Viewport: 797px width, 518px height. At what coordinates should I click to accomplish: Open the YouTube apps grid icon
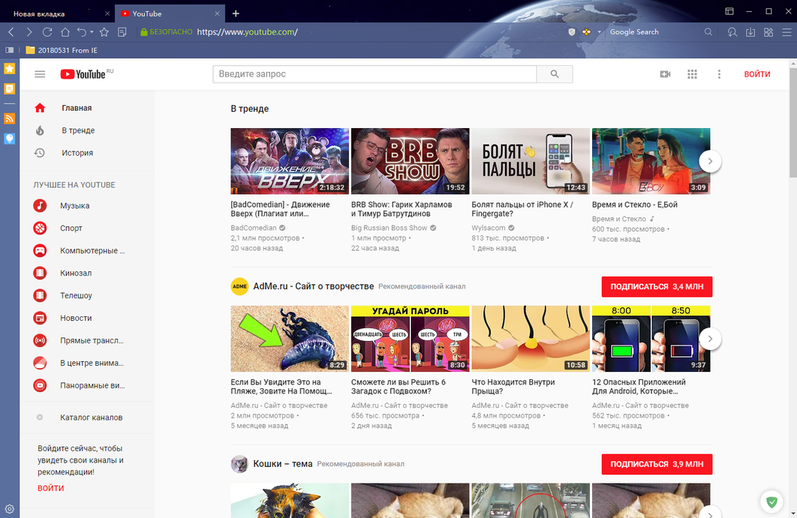coord(692,74)
